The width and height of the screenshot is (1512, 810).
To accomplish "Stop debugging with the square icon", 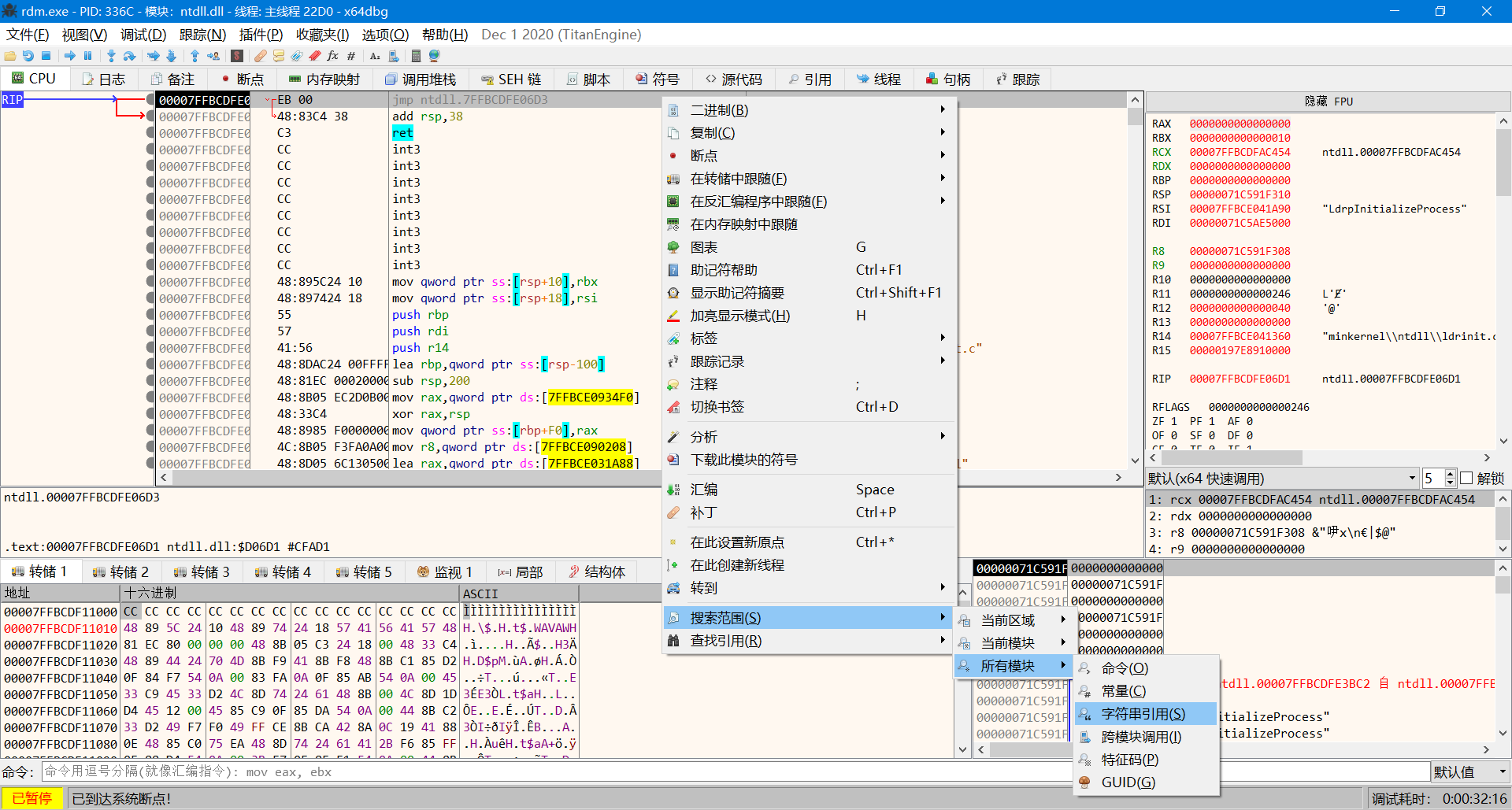I will [46, 56].
